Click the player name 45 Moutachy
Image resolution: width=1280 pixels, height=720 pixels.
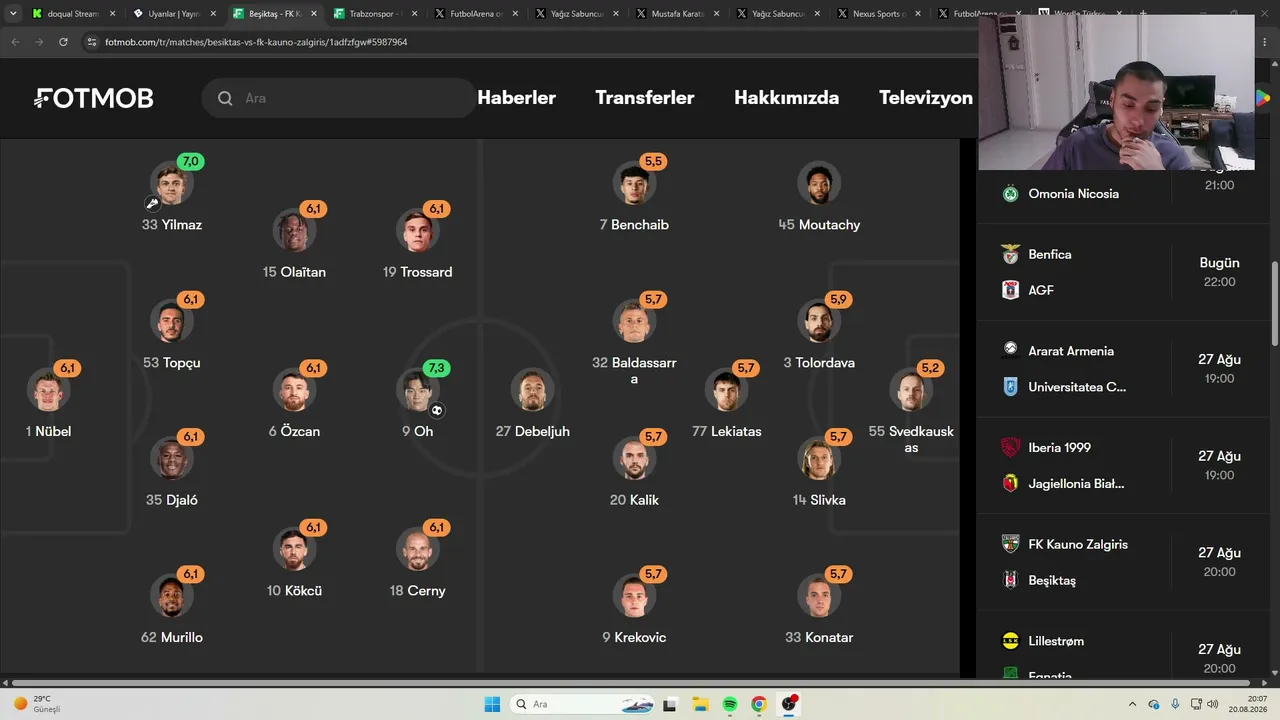point(819,225)
